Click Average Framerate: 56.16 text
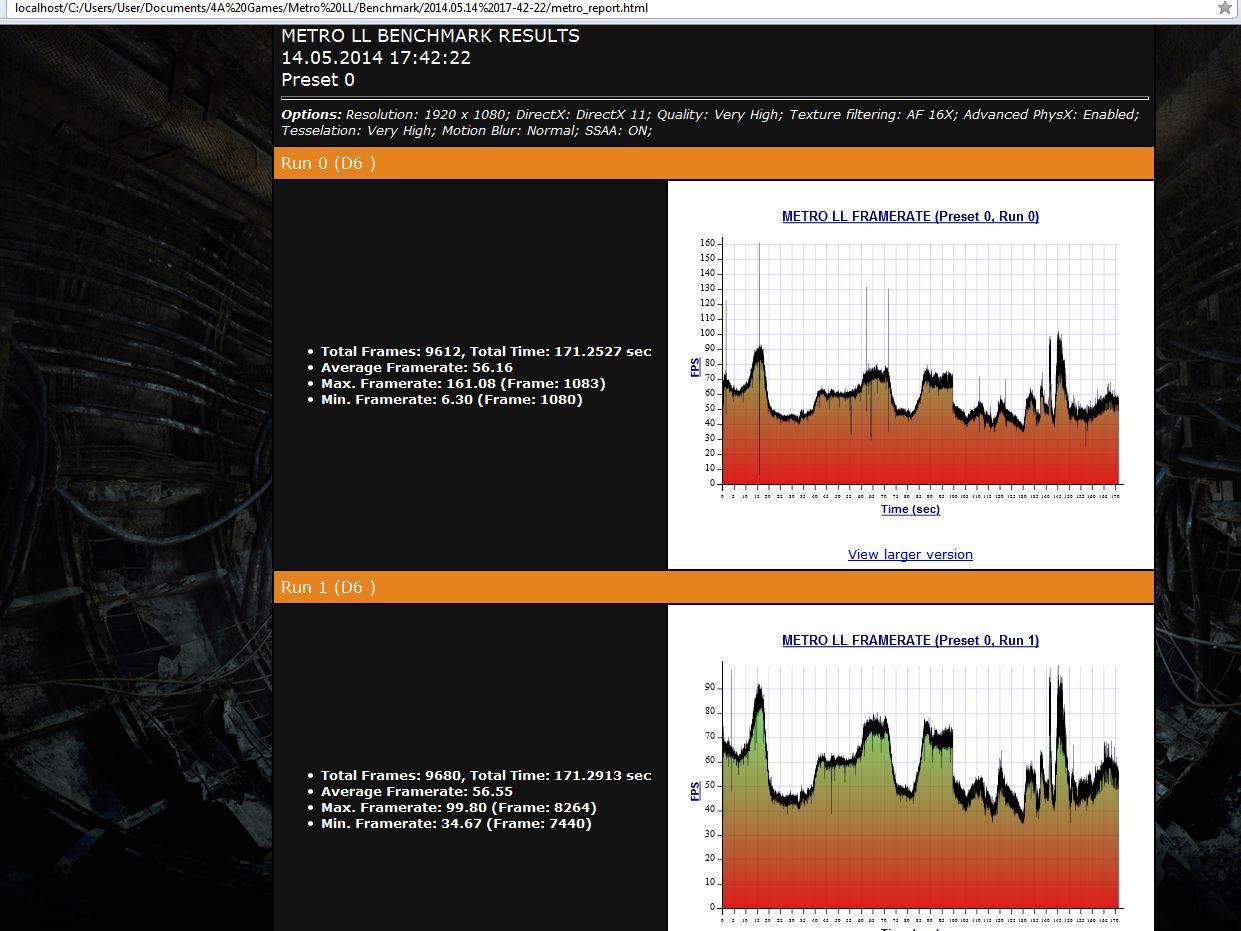 (x=417, y=368)
